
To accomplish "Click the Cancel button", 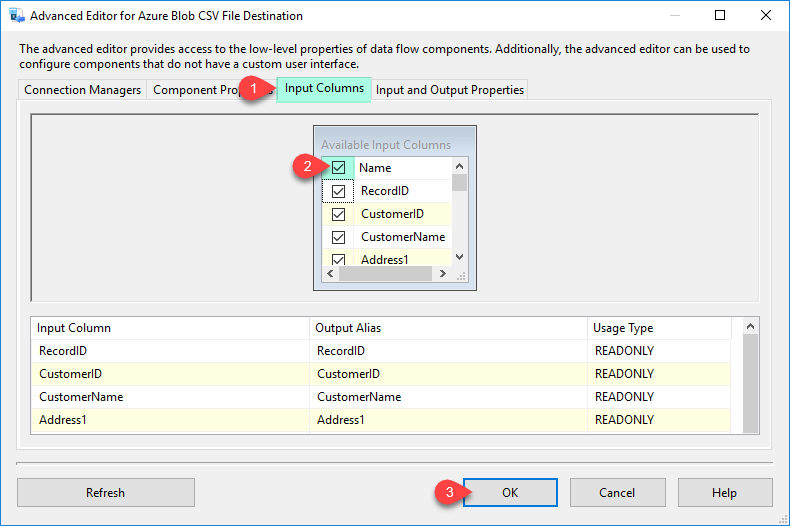I will coord(617,493).
